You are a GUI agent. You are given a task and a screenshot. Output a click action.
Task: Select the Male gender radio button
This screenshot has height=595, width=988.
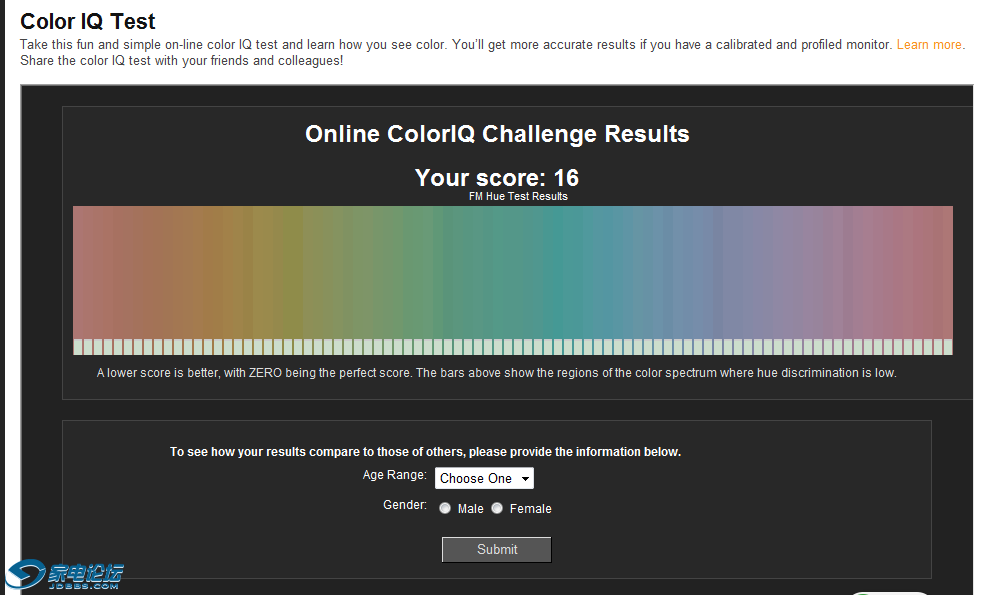pyautogui.click(x=445, y=508)
